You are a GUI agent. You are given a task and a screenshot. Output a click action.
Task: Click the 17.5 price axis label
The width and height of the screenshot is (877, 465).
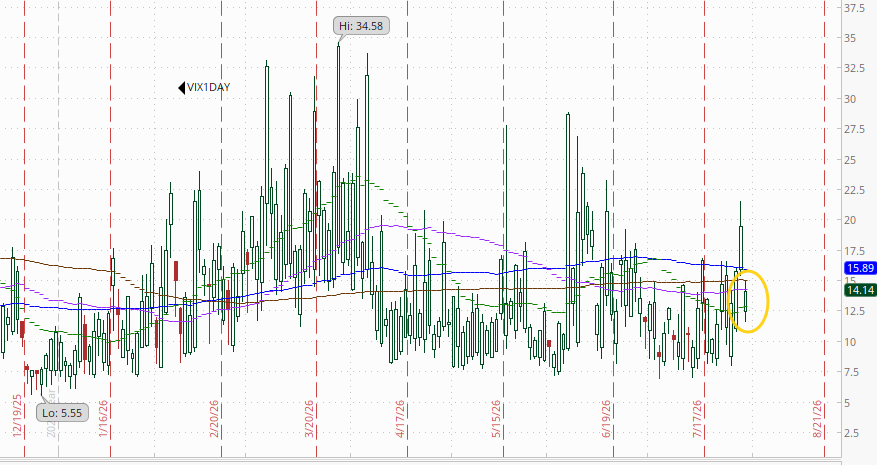point(855,251)
